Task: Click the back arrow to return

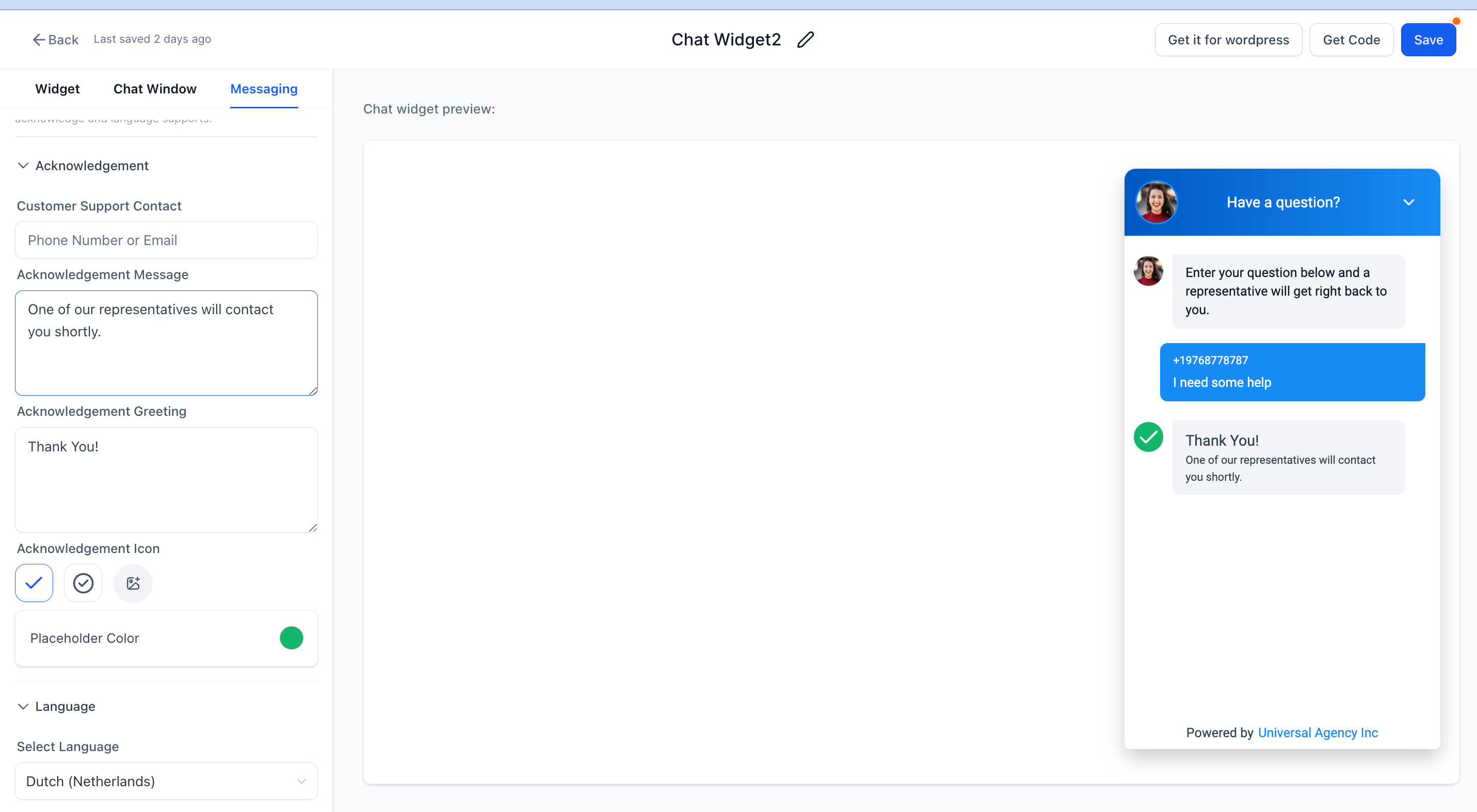Action: [x=54, y=39]
